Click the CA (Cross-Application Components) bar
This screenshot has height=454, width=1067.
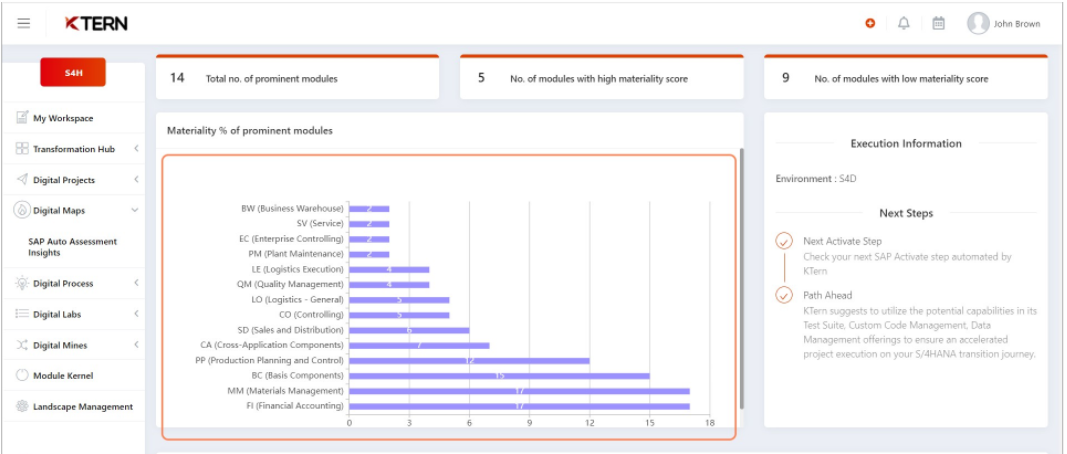(419, 345)
